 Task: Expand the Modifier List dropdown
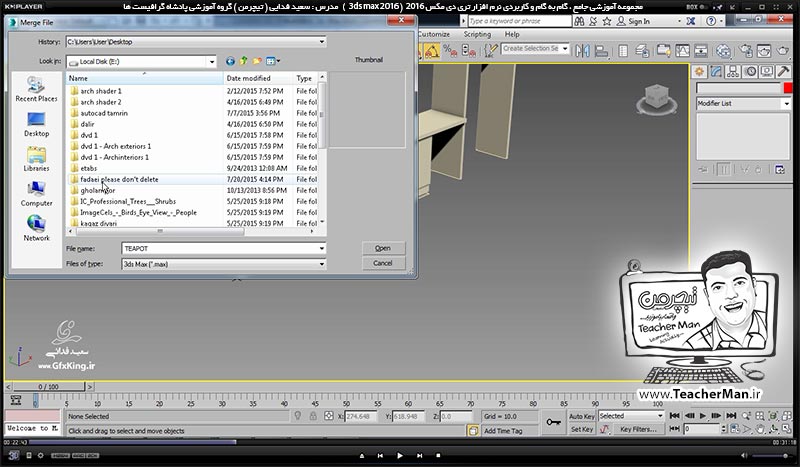(786, 104)
